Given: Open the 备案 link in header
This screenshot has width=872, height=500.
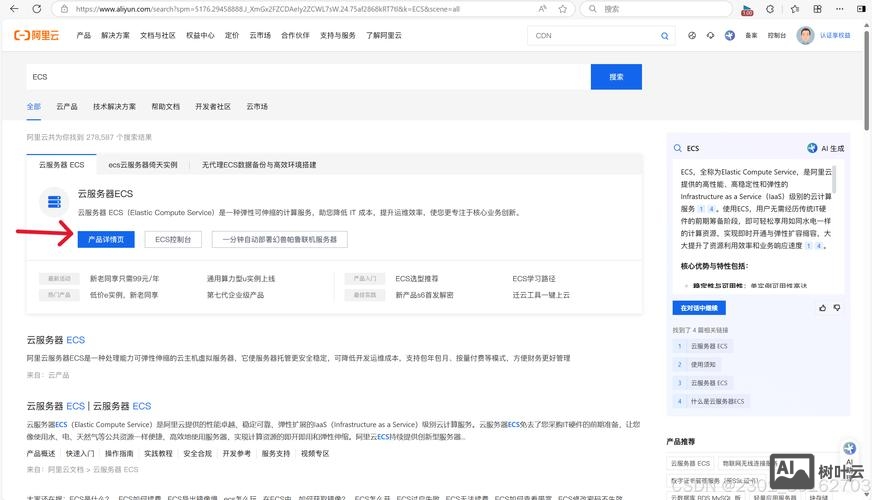Looking at the screenshot, I should coord(751,36).
